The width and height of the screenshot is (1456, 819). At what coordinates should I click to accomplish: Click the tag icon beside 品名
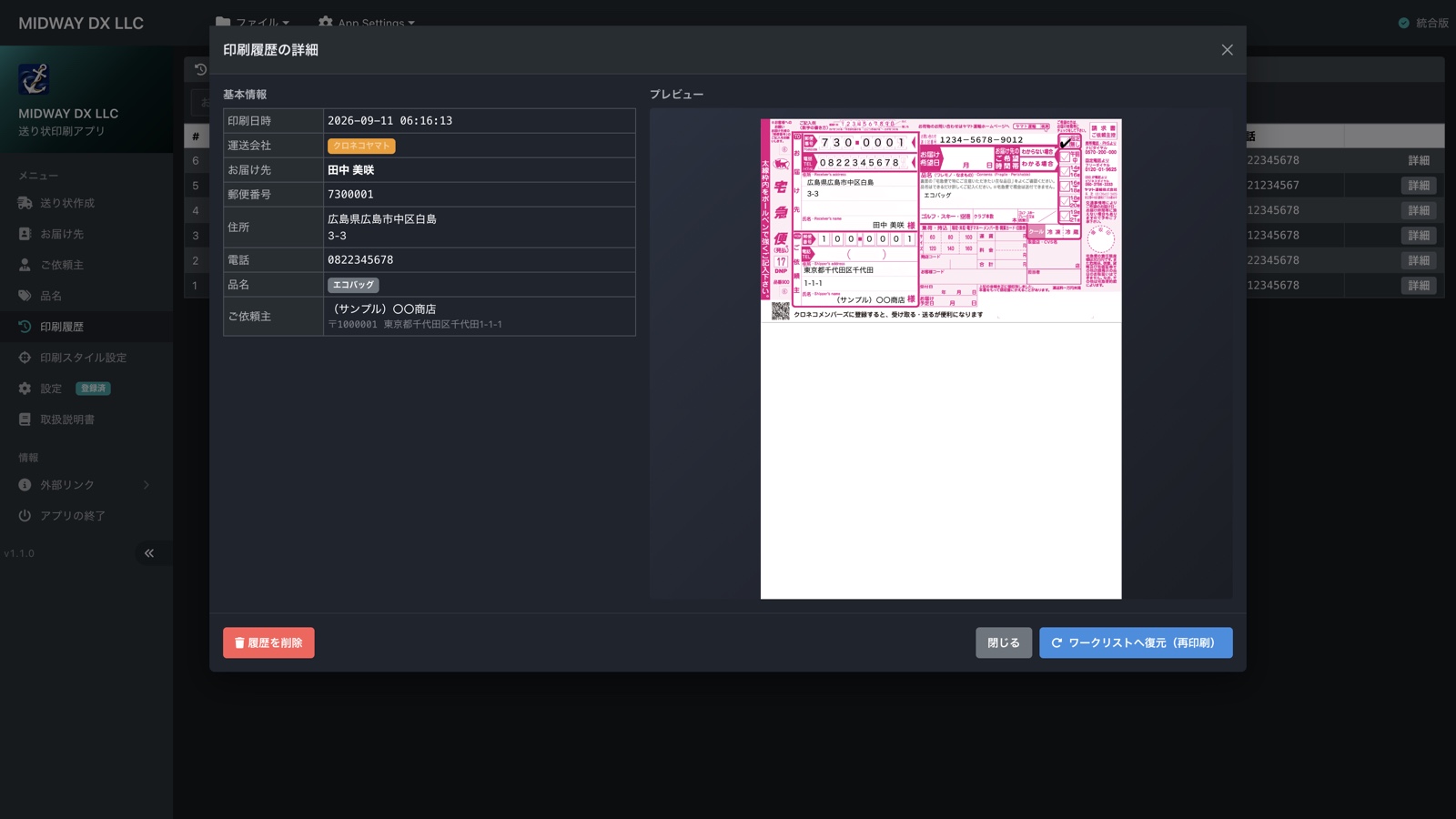tap(25, 296)
